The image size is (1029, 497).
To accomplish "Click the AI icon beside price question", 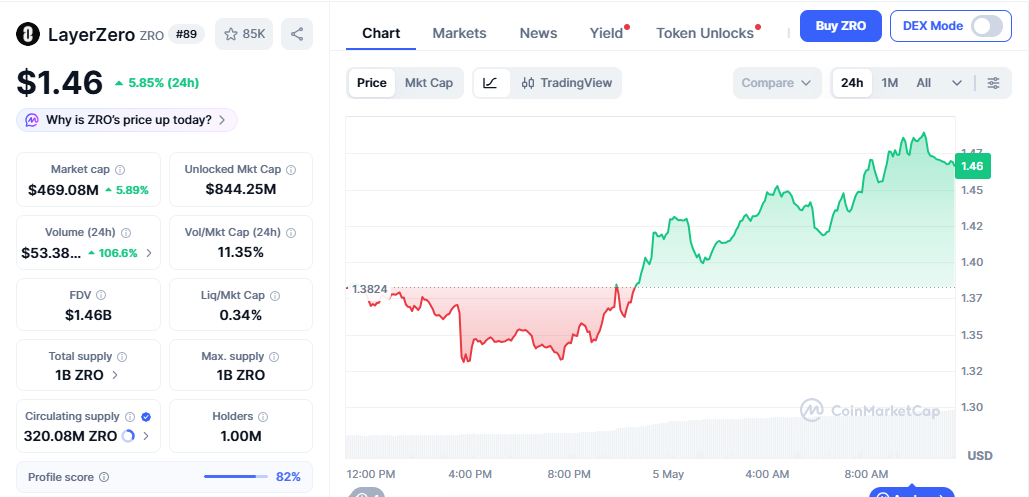I will pyautogui.click(x=32, y=120).
